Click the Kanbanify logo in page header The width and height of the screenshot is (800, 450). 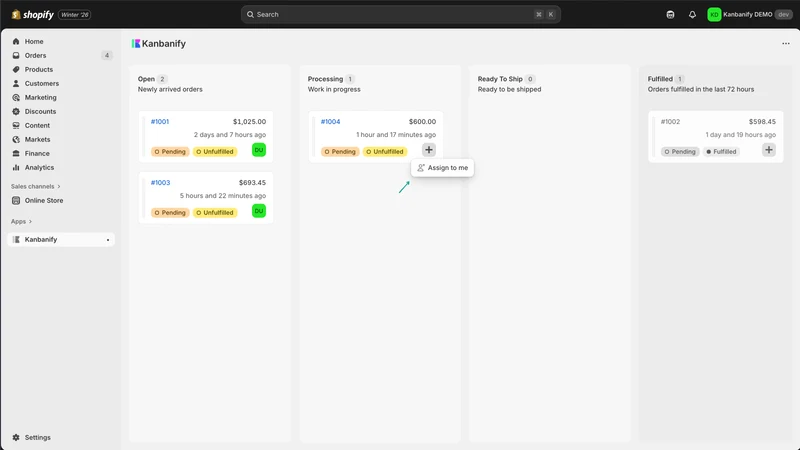click(136, 43)
